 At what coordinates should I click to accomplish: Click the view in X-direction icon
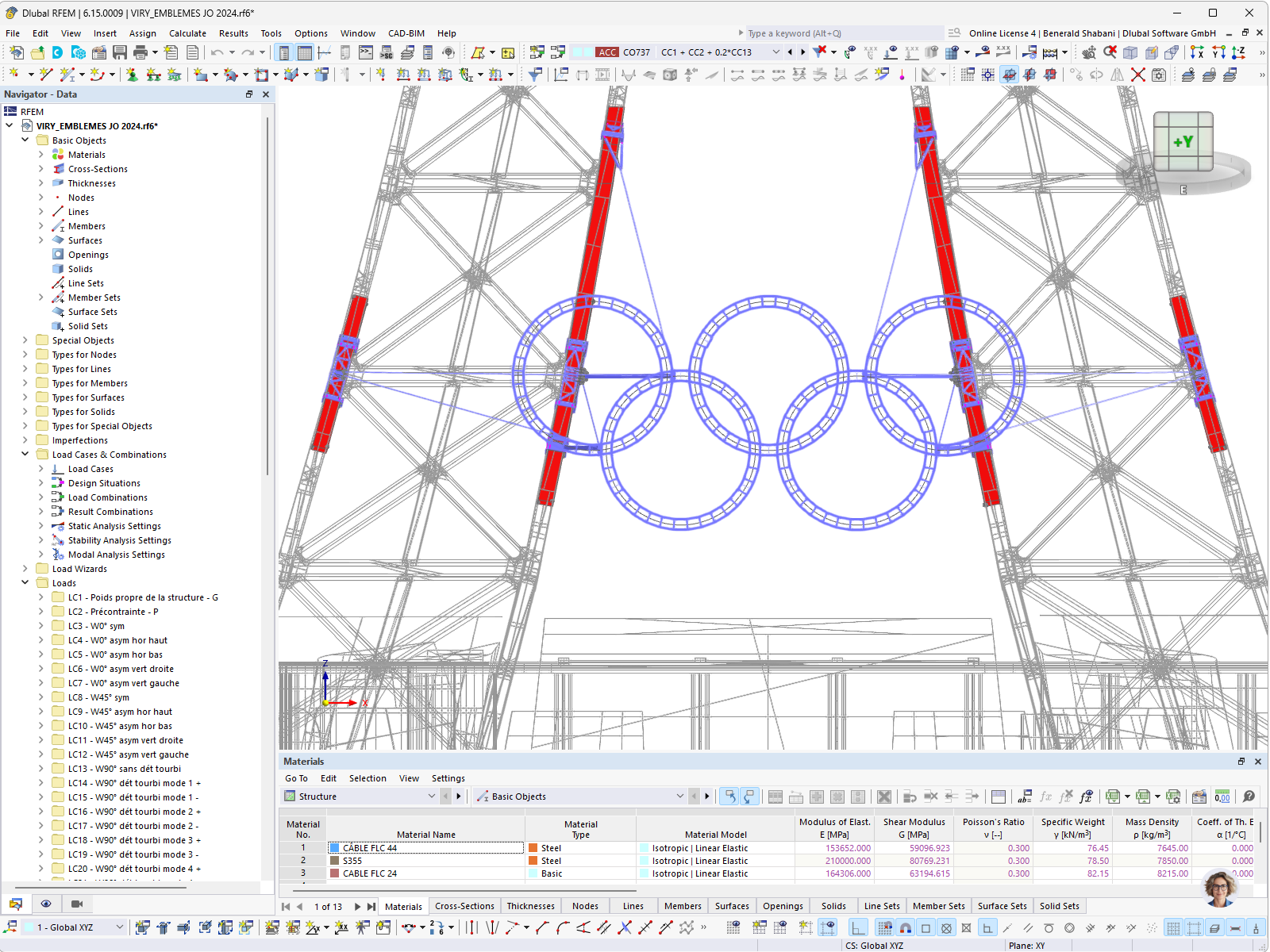[1197, 52]
